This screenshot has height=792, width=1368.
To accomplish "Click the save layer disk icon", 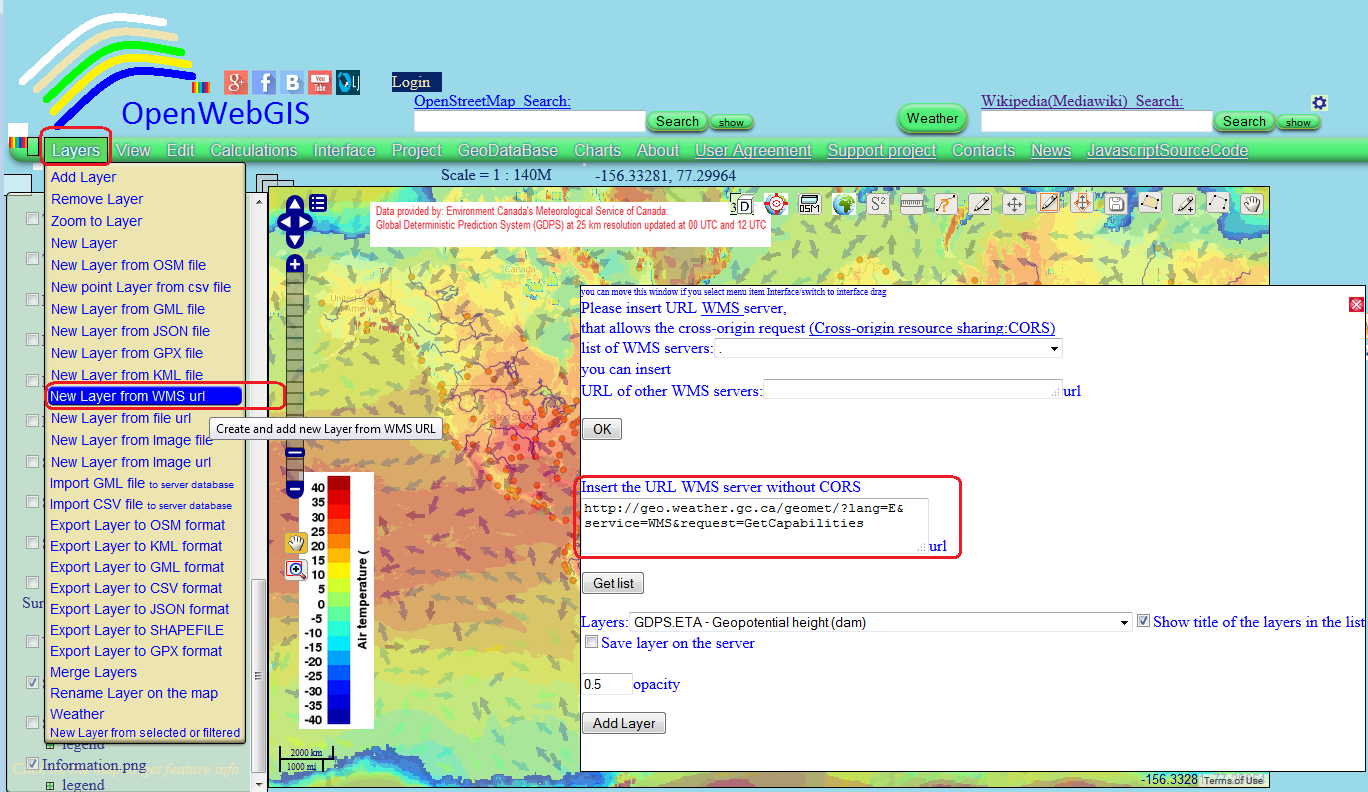I will pos(1115,203).
